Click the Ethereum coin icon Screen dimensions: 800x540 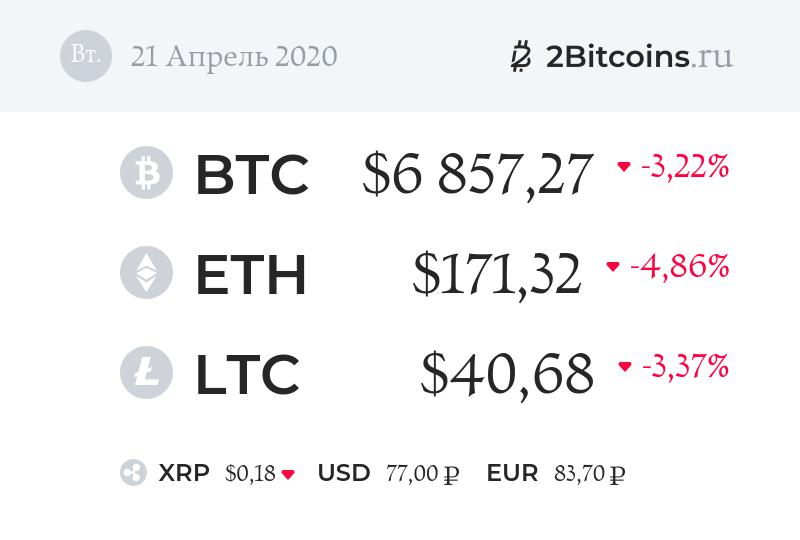tap(146, 273)
